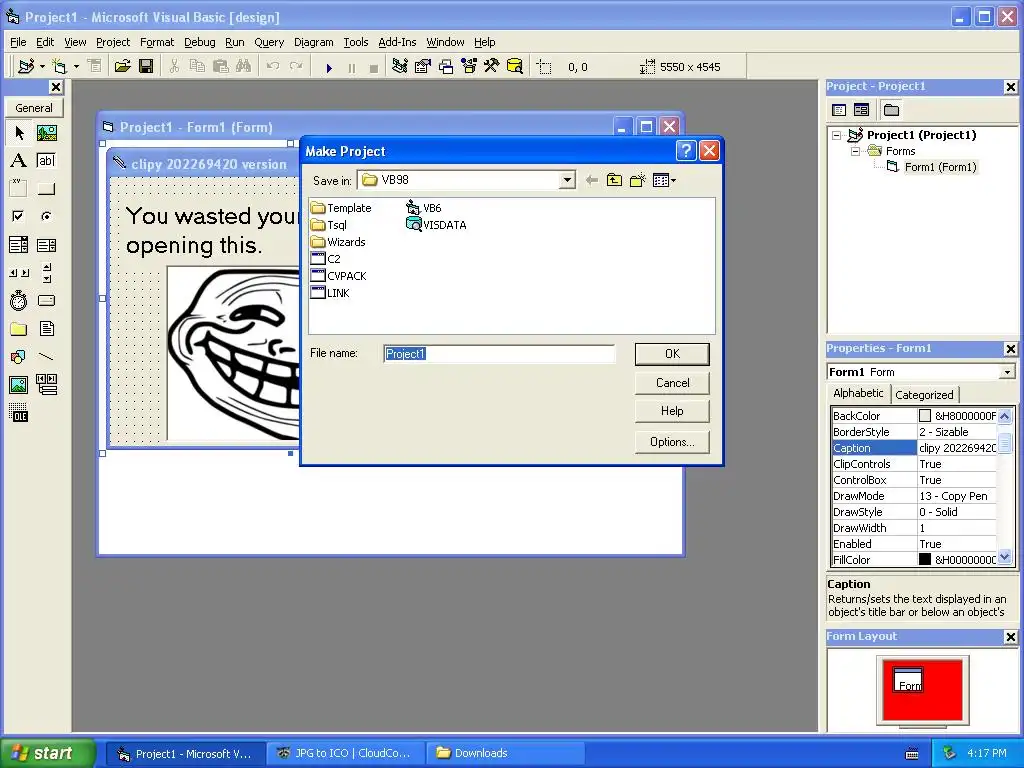Viewport: 1024px width, 768px height.
Task: Select the Shape control tool
Action: click(x=19, y=357)
